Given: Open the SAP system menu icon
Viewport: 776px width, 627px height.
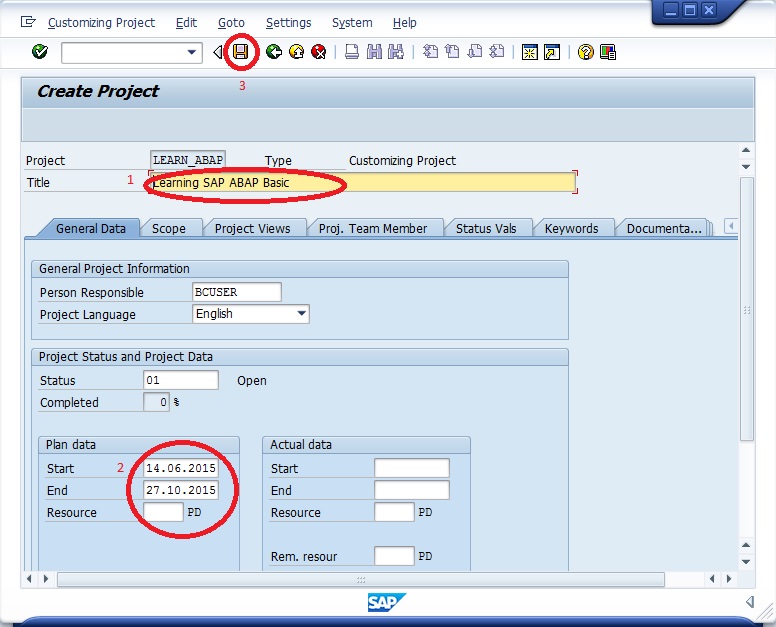Looking at the screenshot, I should pyautogui.click(x=28, y=22).
